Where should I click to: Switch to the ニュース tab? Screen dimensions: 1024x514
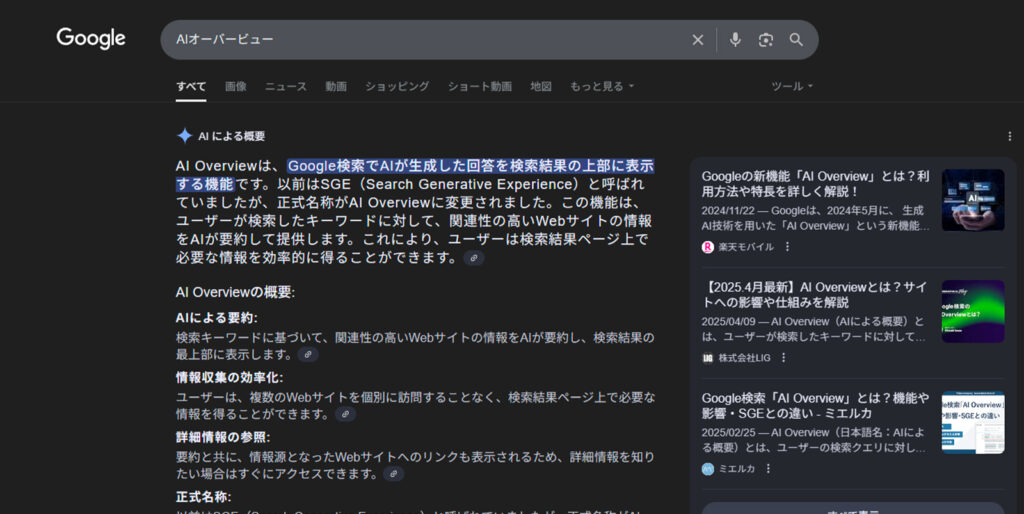point(285,86)
